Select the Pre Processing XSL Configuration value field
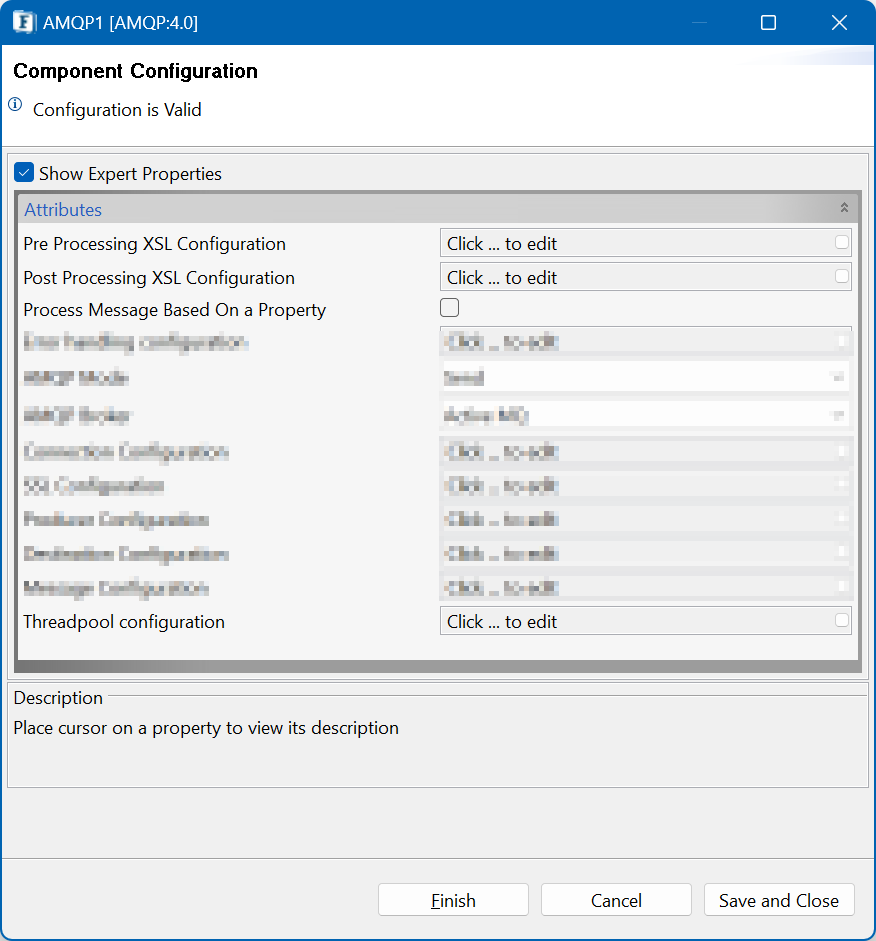Image resolution: width=876 pixels, height=941 pixels. 646,243
